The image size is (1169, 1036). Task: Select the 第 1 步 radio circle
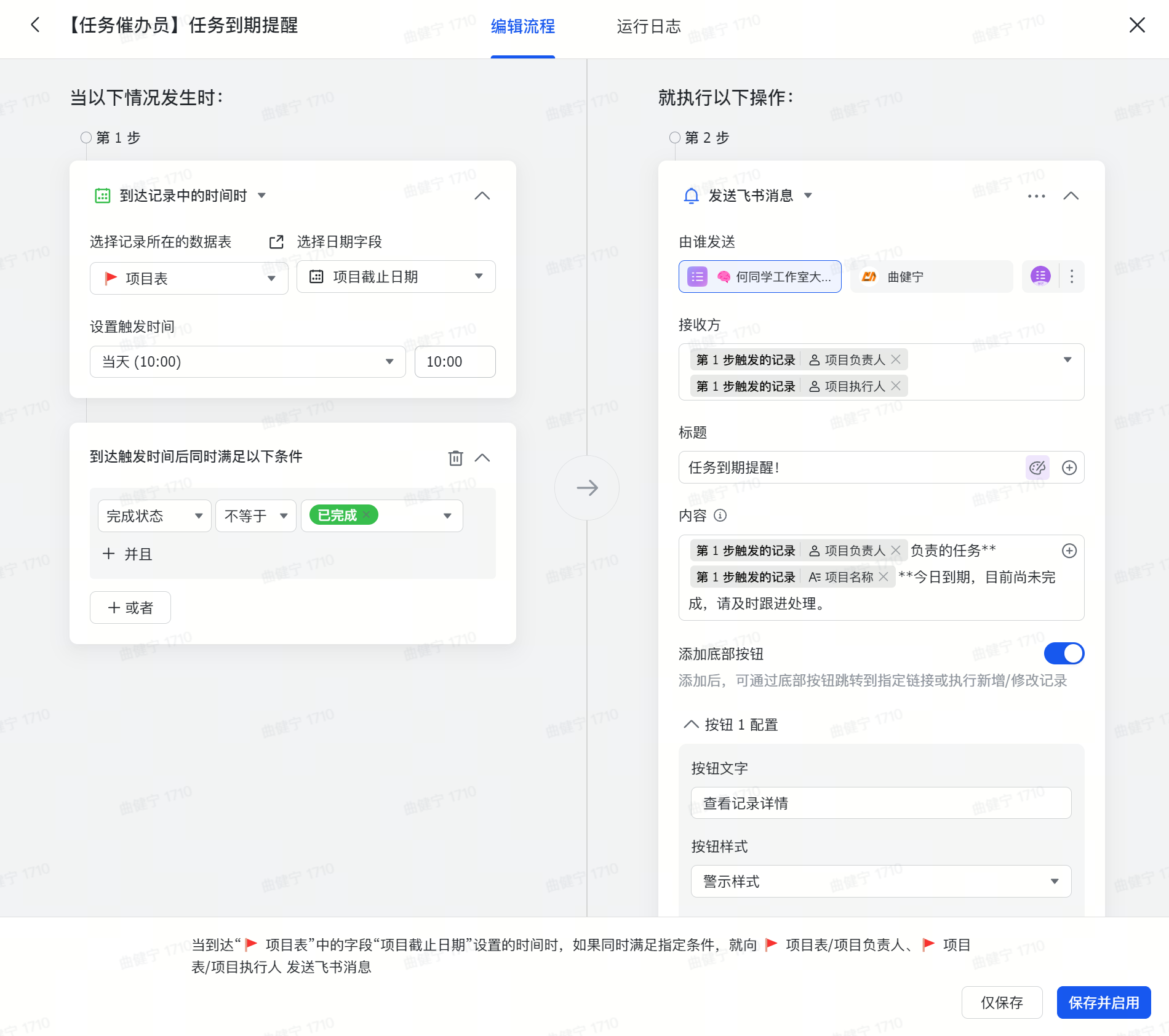pyautogui.click(x=86, y=138)
